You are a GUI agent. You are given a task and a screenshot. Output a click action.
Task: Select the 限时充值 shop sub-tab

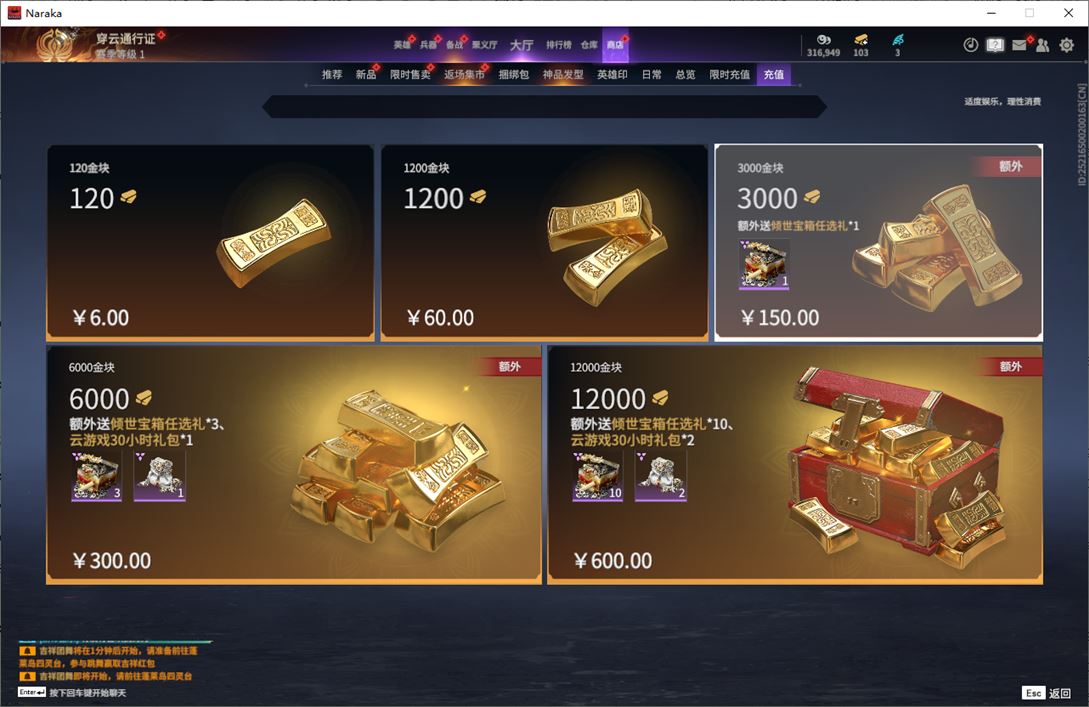(729, 74)
